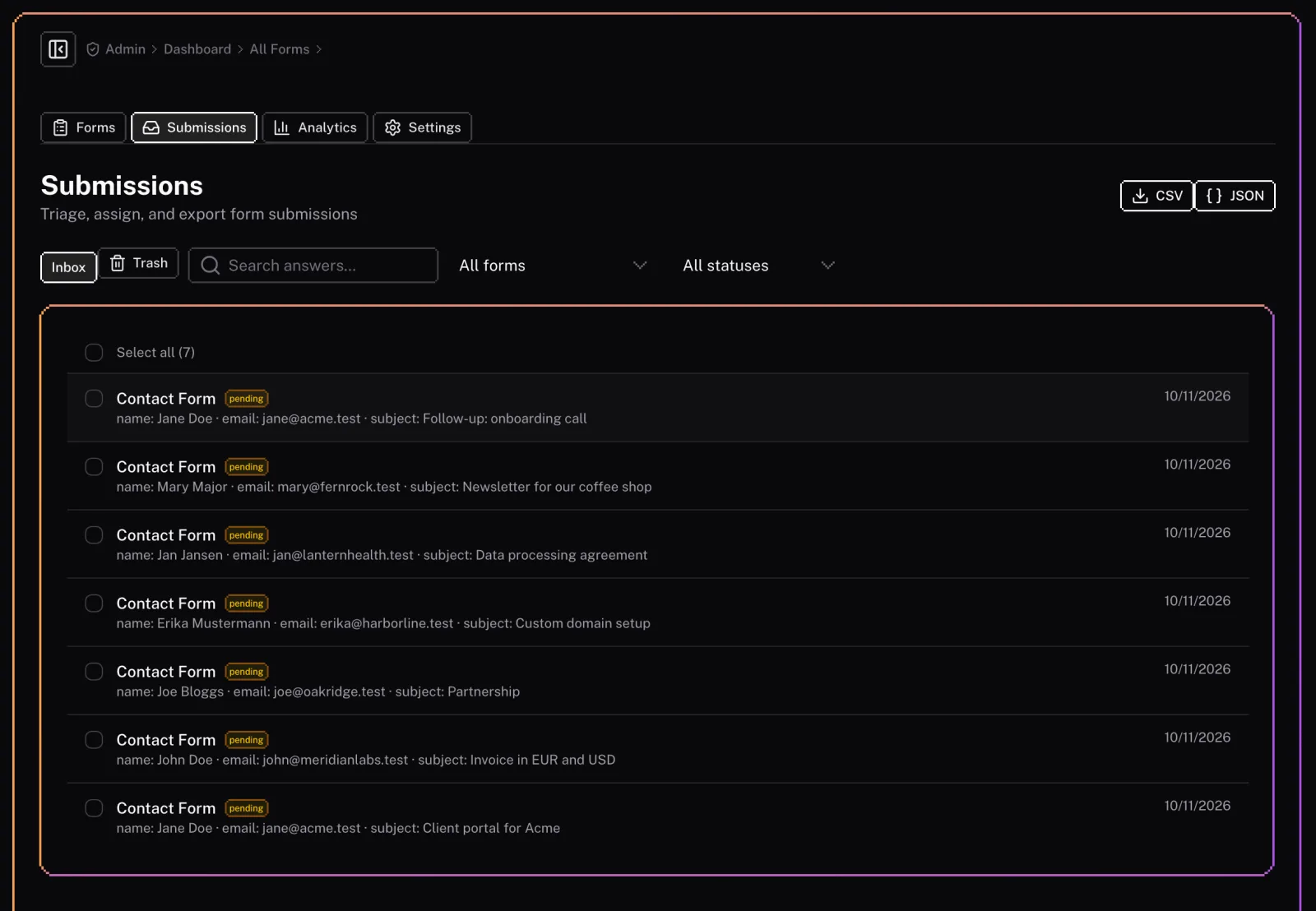
Task: Click the date on Jan Jansen row
Action: point(1197,533)
